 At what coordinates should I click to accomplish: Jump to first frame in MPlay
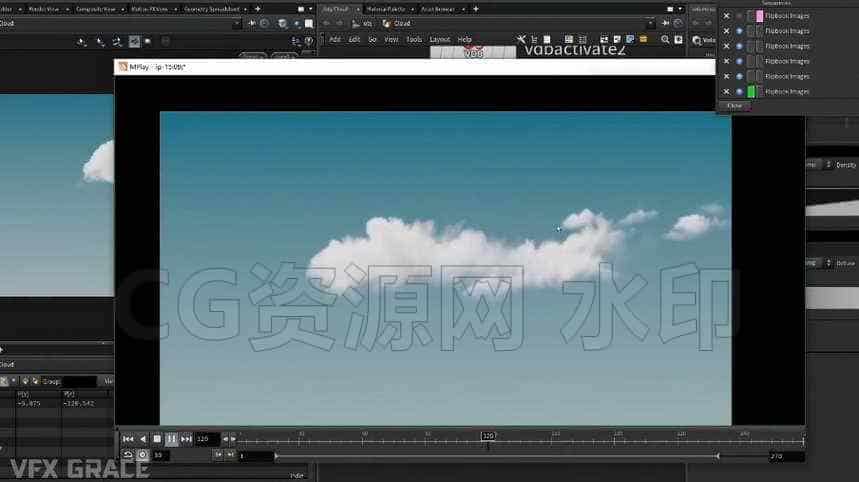[x=128, y=439]
